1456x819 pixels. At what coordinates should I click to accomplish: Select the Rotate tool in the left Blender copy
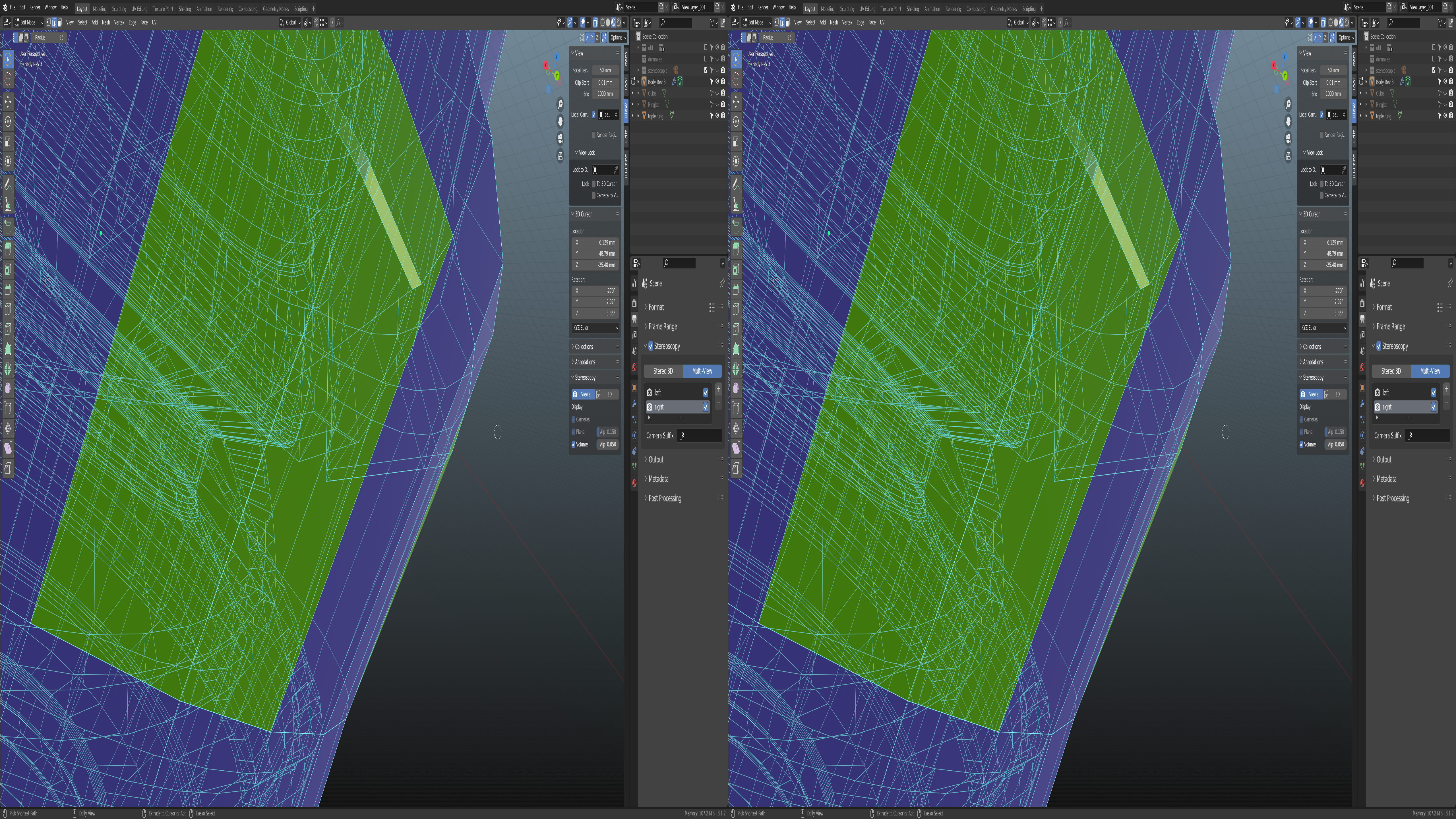point(8,121)
